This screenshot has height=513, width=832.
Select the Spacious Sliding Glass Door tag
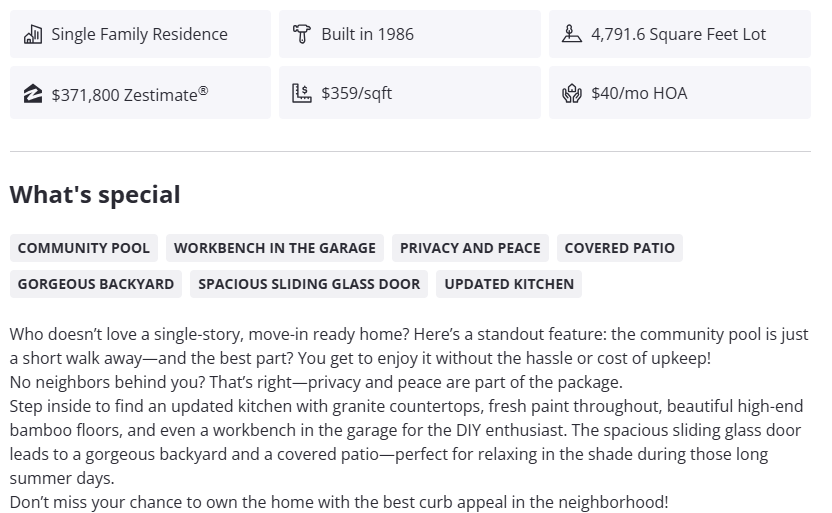(x=309, y=284)
